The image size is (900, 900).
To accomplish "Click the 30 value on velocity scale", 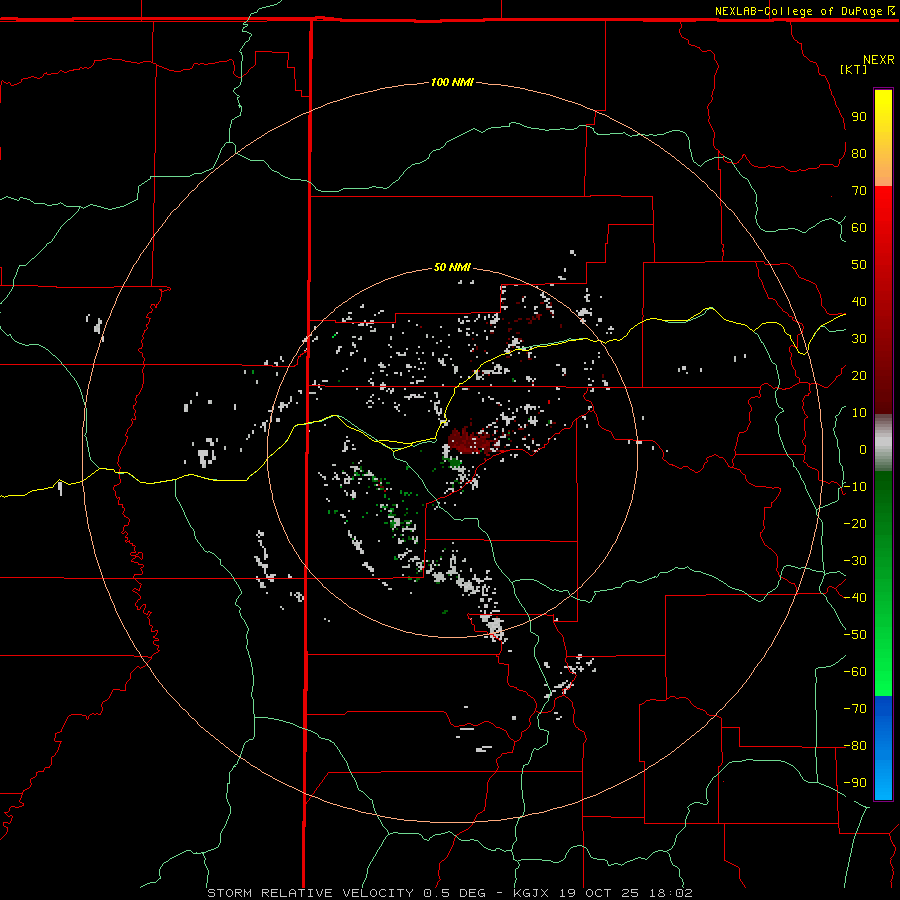I will 859,339.
